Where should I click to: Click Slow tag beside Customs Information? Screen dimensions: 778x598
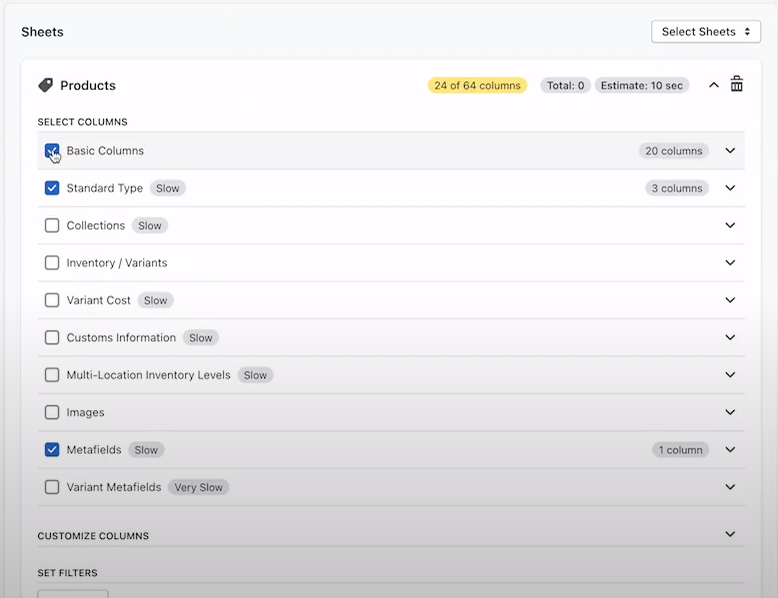tap(200, 338)
